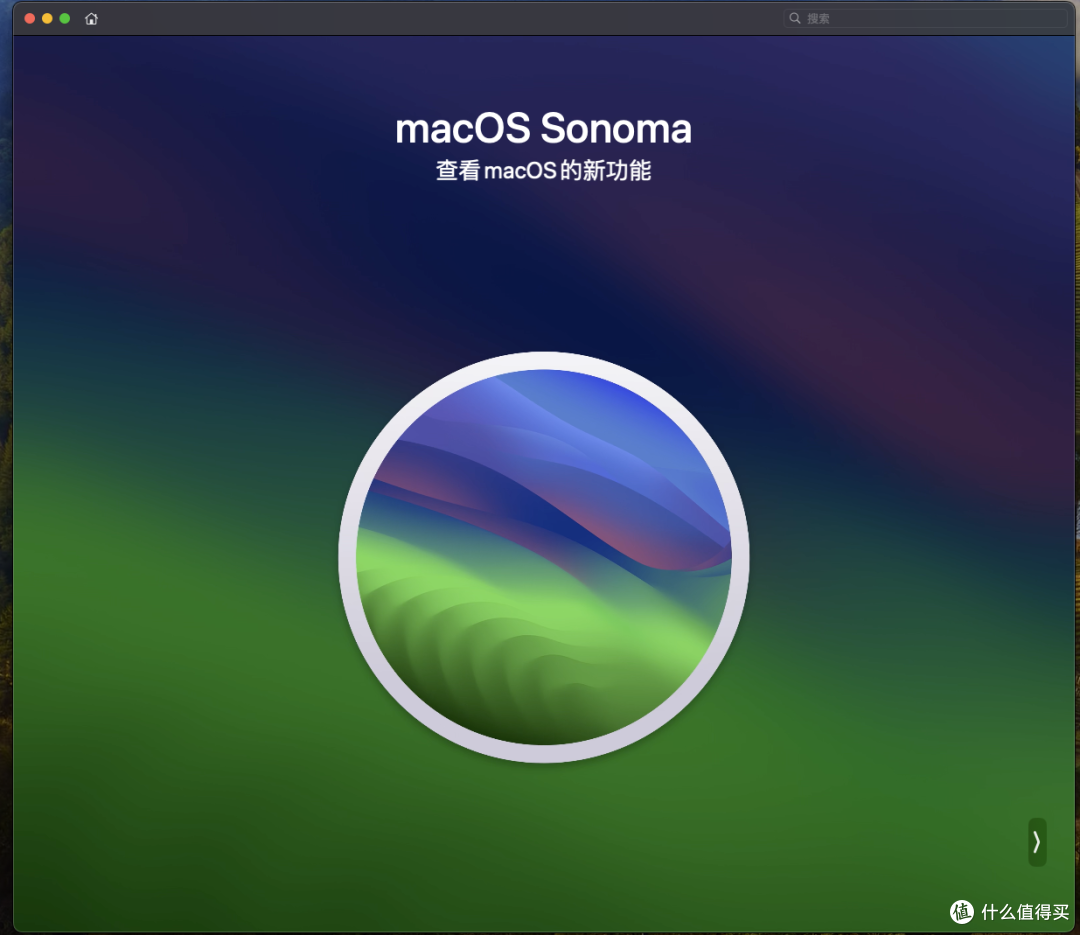The width and height of the screenshot is (1080, 935).
Task: Click the yellow minimize traffic light
Action: [45, 18]
